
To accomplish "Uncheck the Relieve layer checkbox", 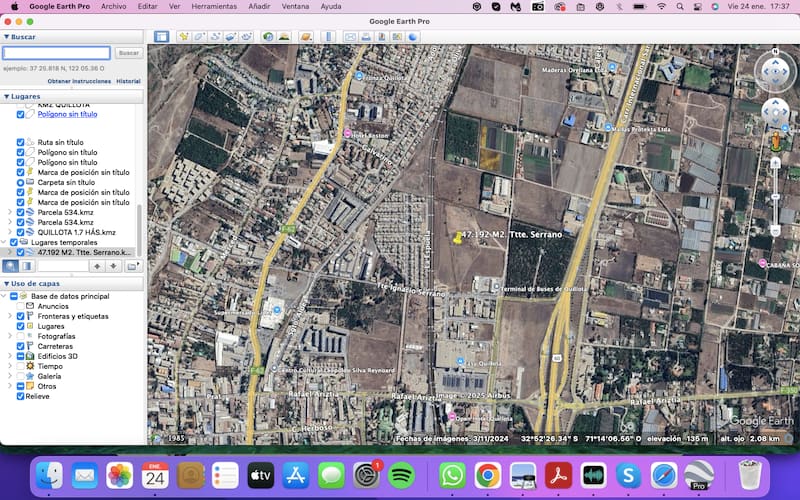I will pyautogui.click(x=20, y=396).
